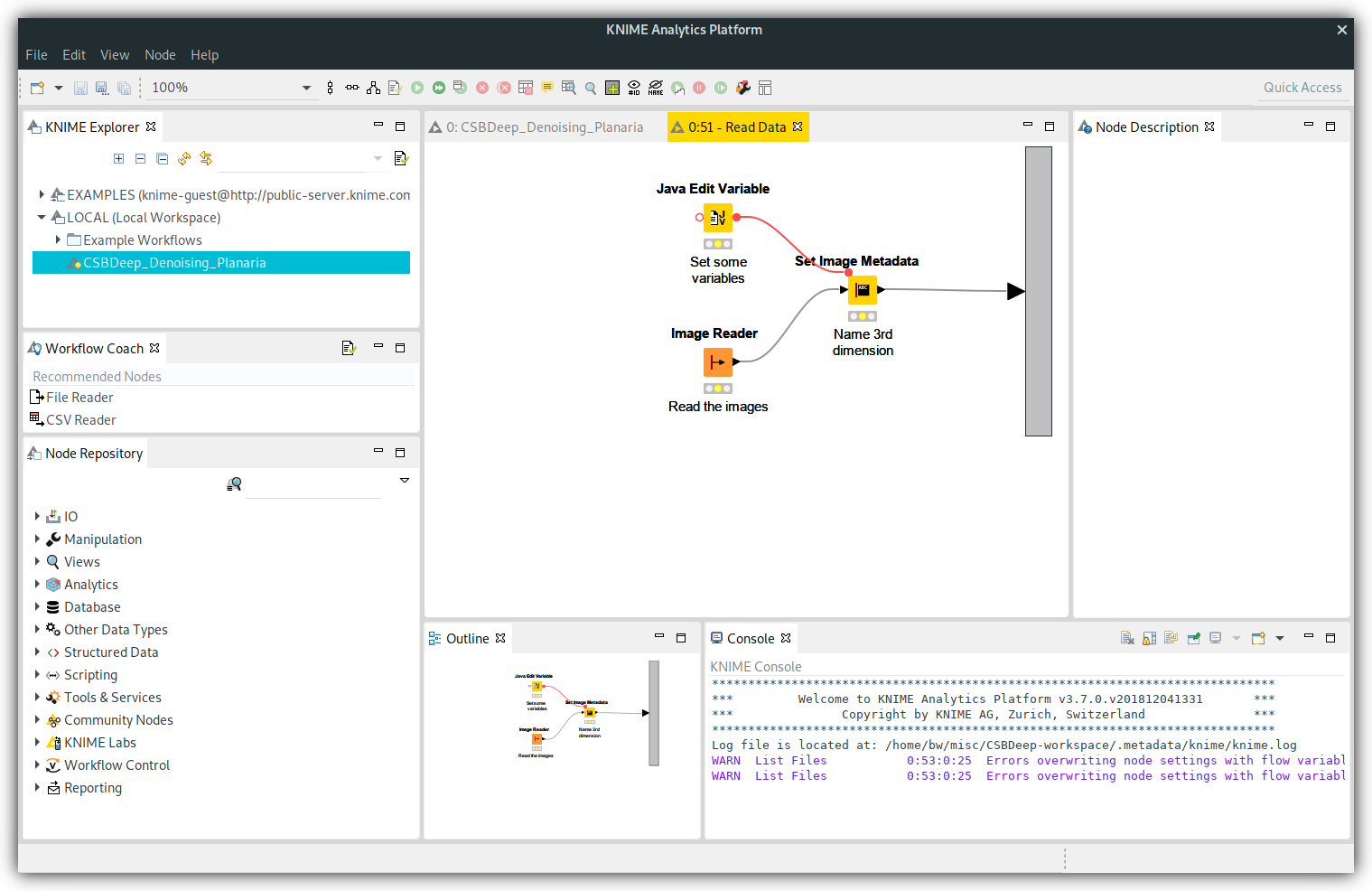Click the Execute selected nodes green play icon
The height and width of the screenshot is (891, 1372).
pos(417,88)
